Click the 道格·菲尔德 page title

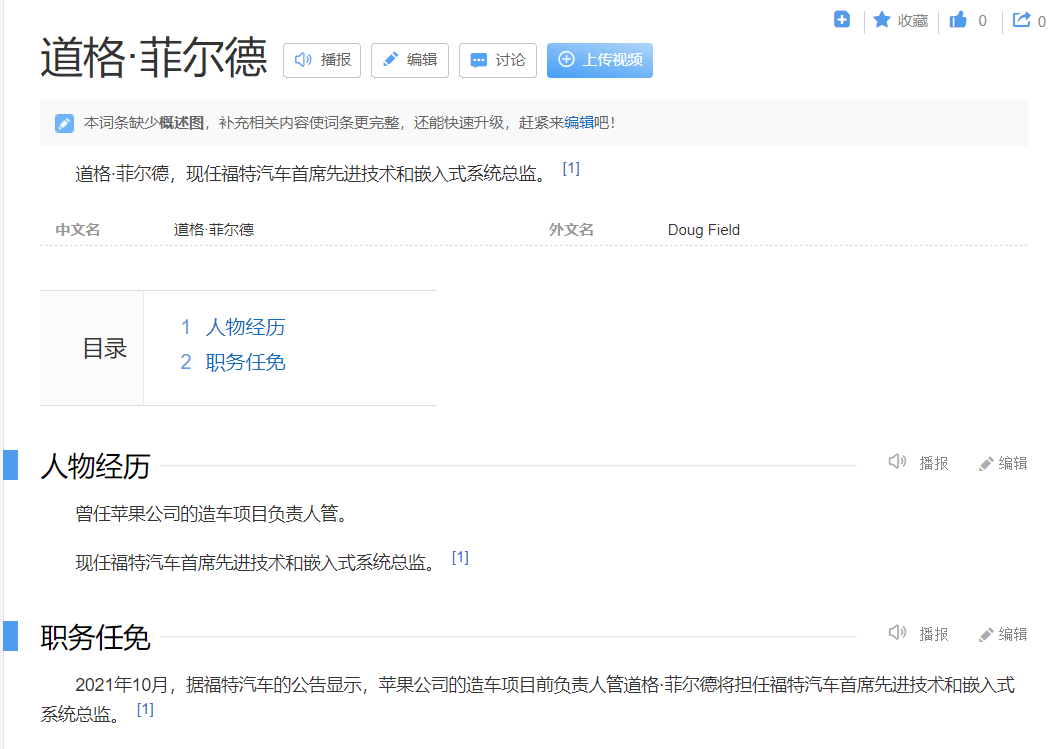[x=154, y=58]
